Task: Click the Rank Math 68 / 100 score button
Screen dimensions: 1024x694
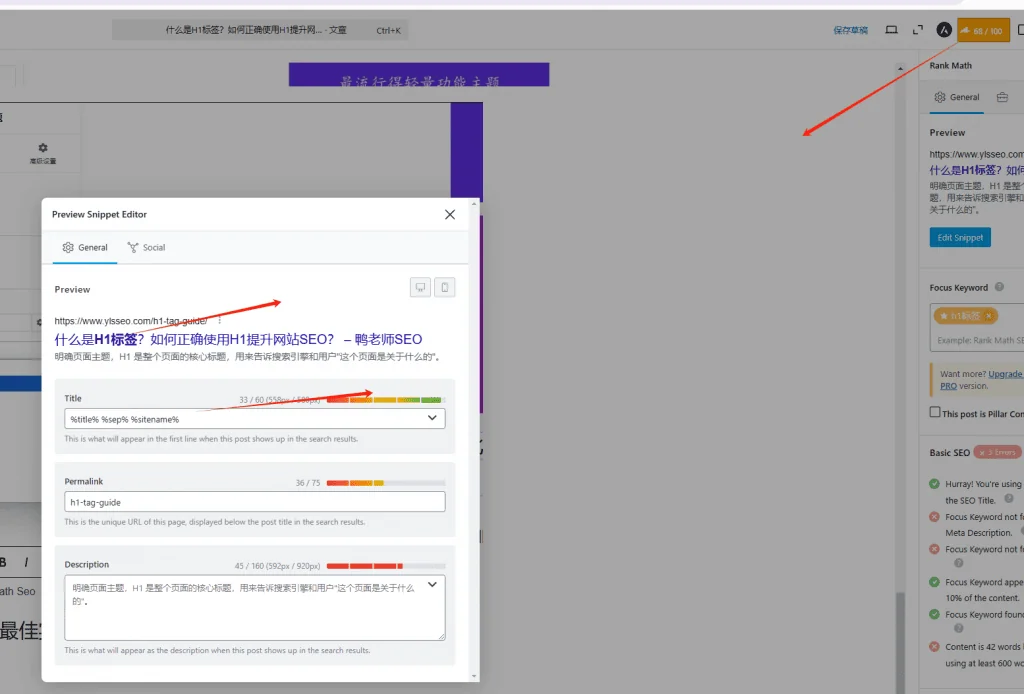Action: pos(983,31)
